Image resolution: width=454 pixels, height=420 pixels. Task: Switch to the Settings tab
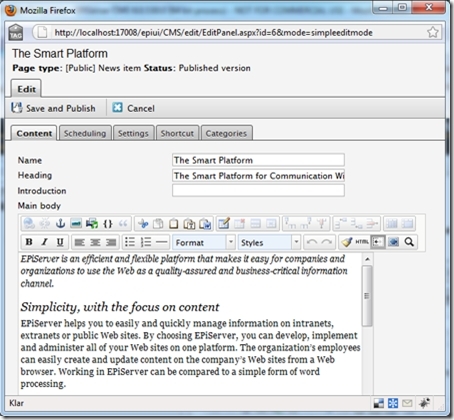133,133
